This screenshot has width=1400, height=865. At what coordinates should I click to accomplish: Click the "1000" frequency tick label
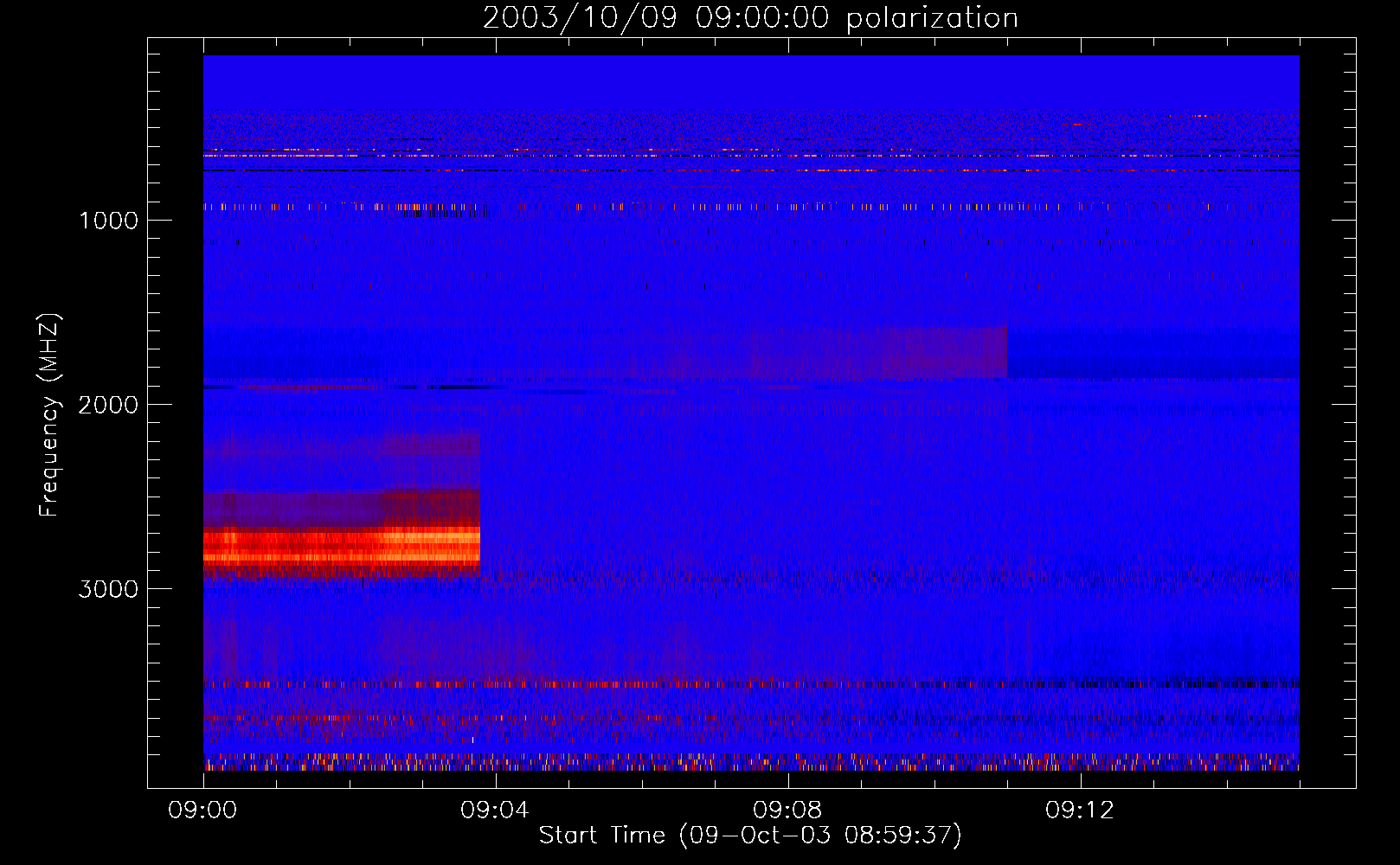click(108, 221)
